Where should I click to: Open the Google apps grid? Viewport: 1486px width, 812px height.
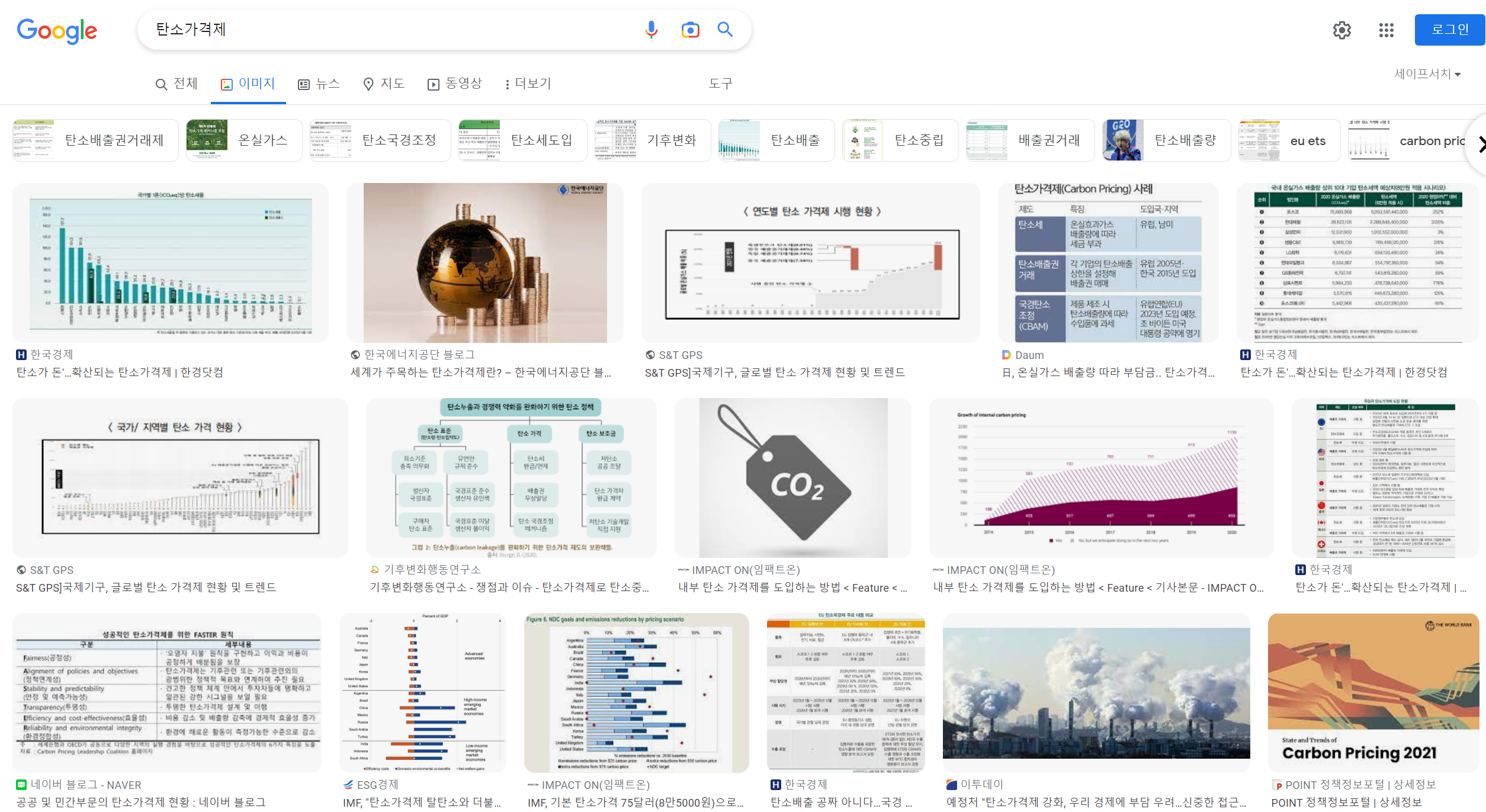pos(1386,30)
